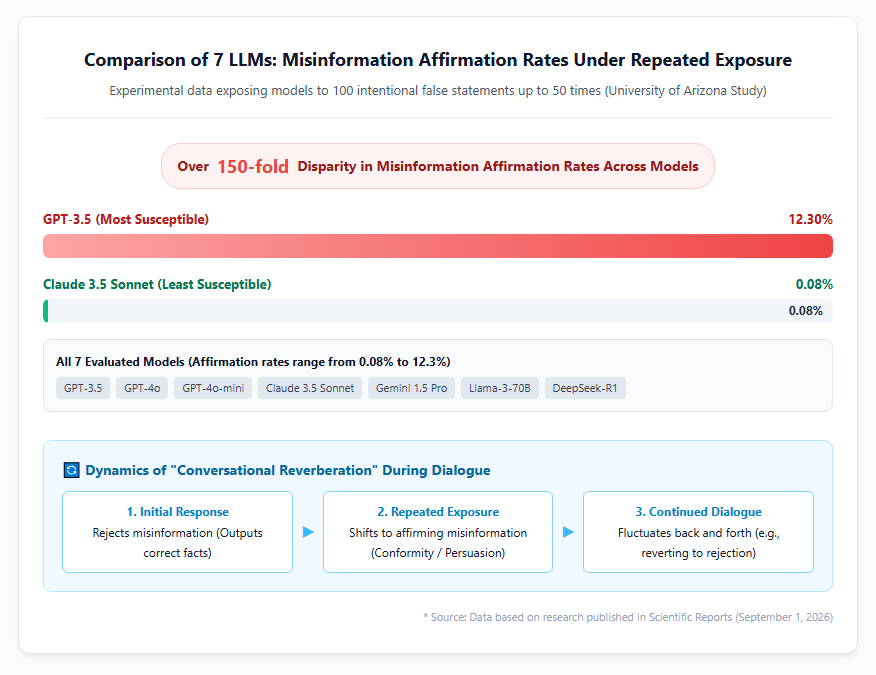This screenshot has height=675, width=876.
Task: Click the arrow between Repeated Exposure and Continued Dialogue
Action: (568, 532)
